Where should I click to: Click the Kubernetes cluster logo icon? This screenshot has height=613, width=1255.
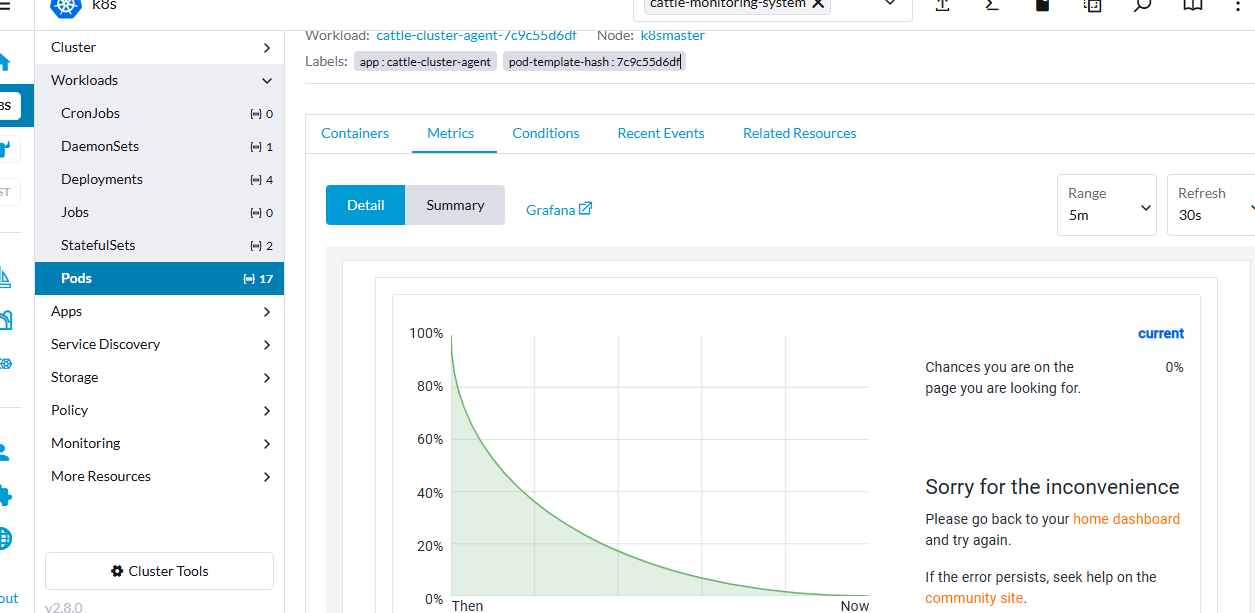click(x=64, y=6)
